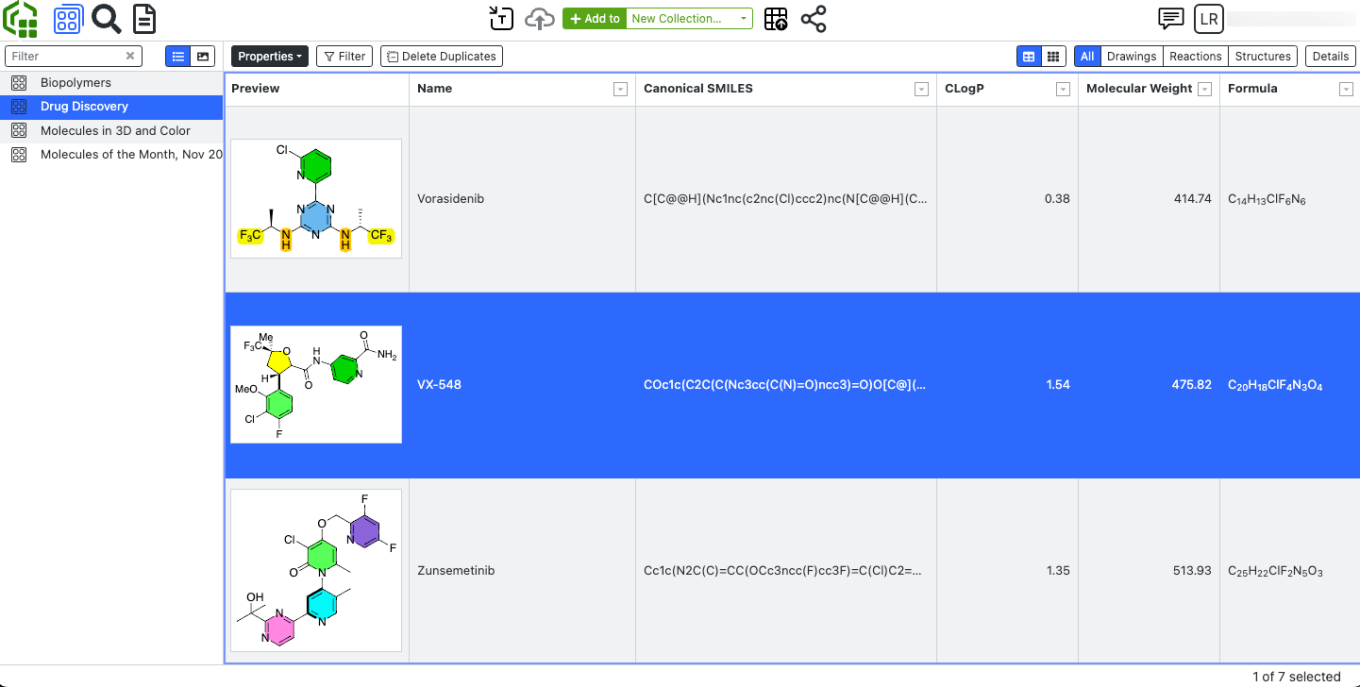This screenshot has width=1360, height=687.
Task: Open the Properties dropdown
Action: coord(269,56)
